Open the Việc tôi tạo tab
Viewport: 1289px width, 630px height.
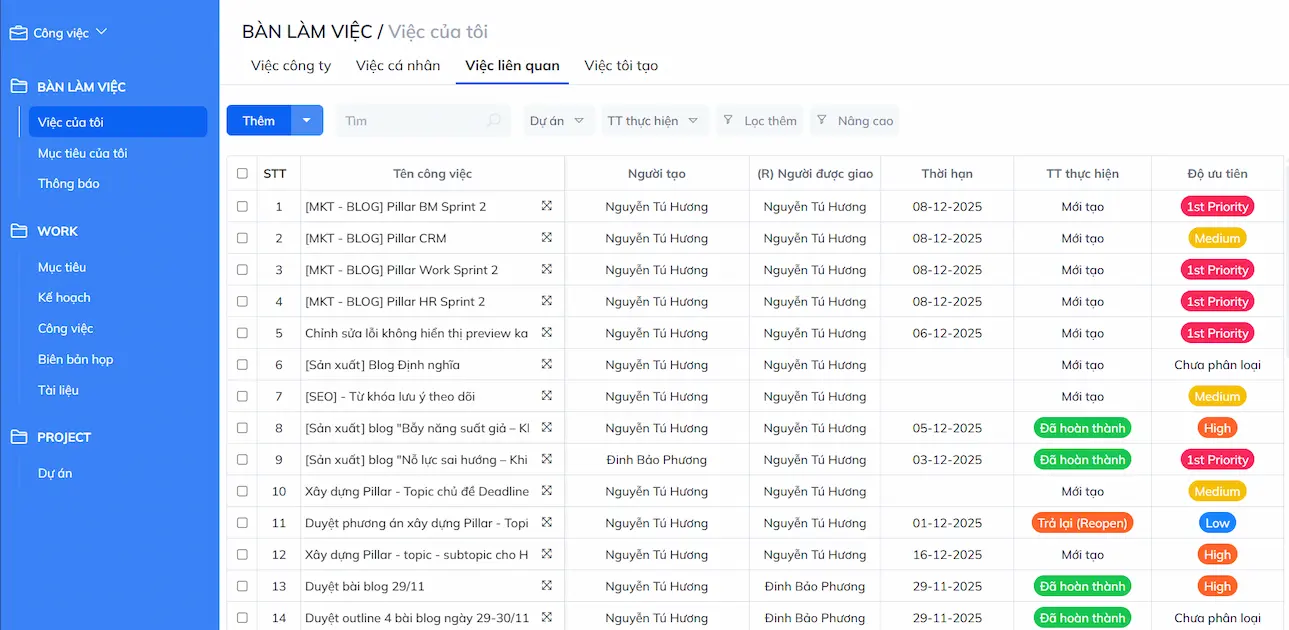coord(621,66)
